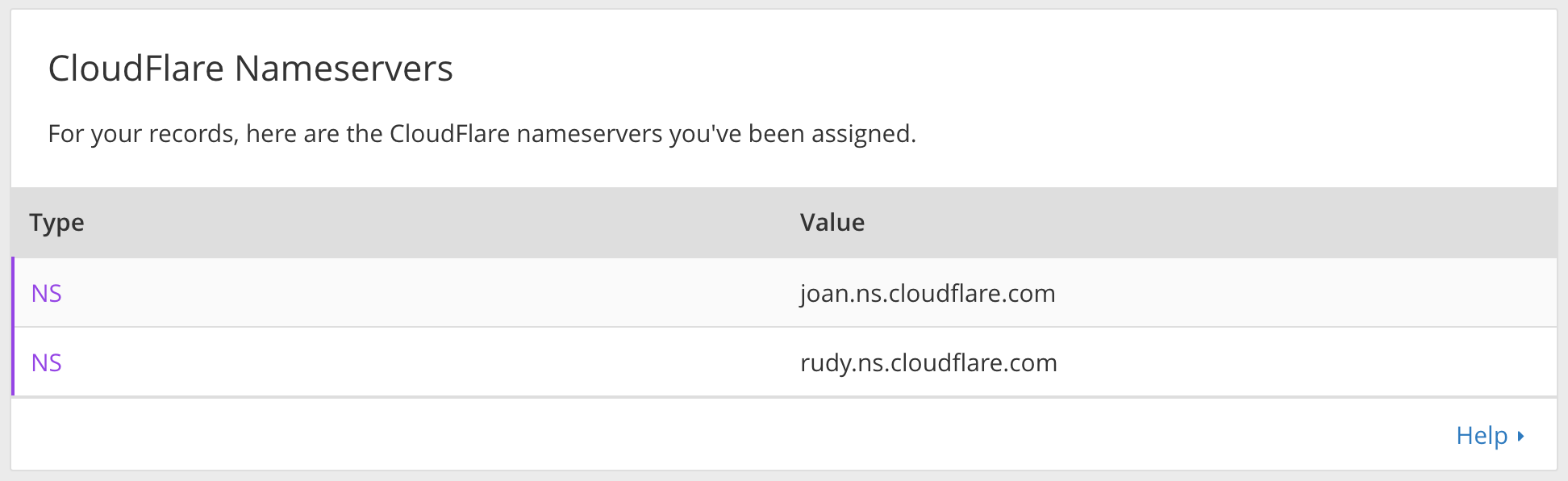Click the NS label in rudy row
The image size is (1568, 481).
click(x=46, y=362)
